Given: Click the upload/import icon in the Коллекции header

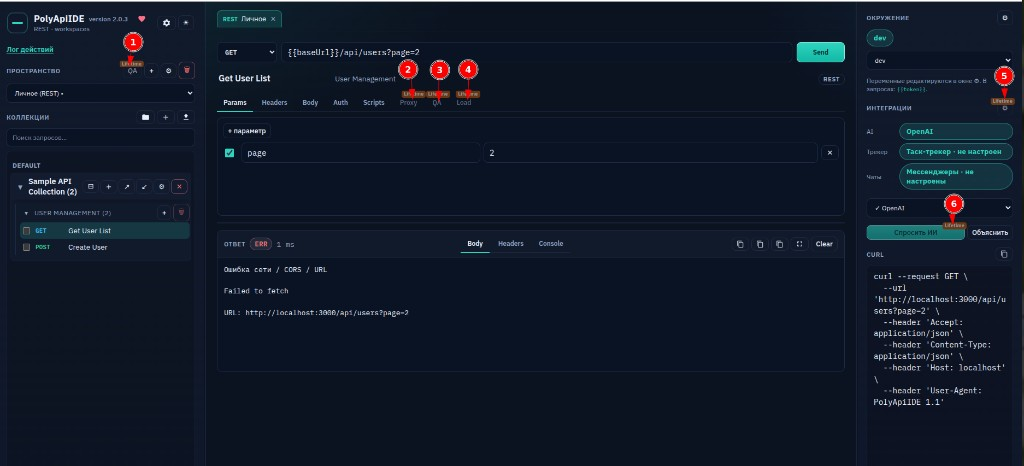Looking at the screenshot, I should pos(187,117).
